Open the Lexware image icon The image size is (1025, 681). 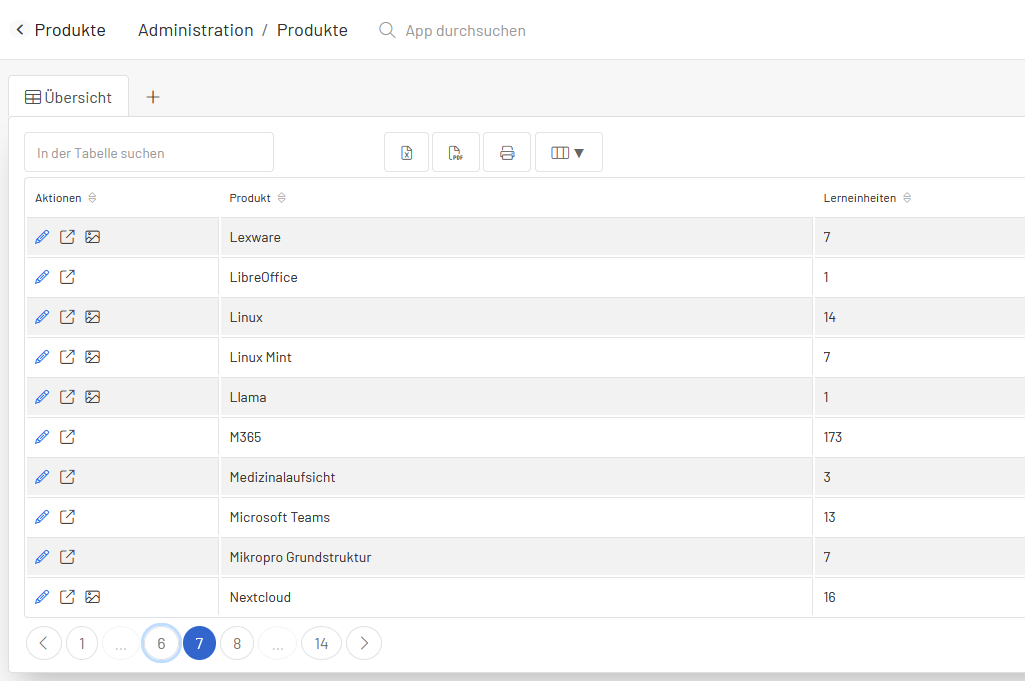[x=93, y=237]
